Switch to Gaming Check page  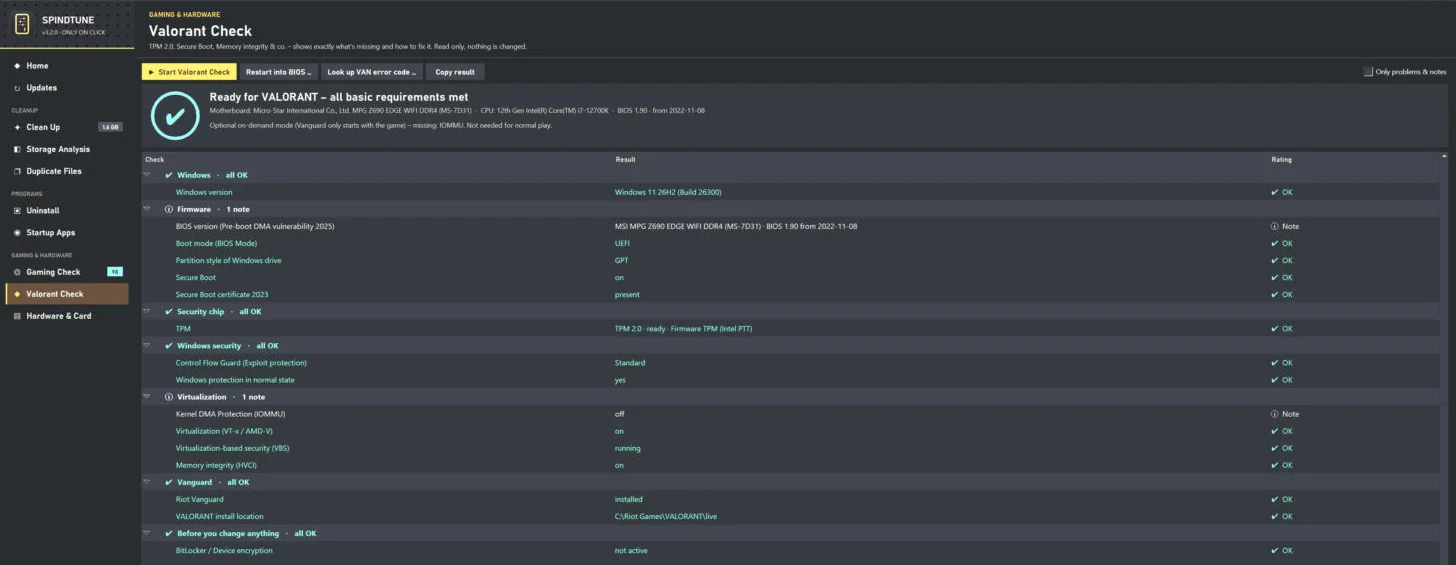coord(67,272)
